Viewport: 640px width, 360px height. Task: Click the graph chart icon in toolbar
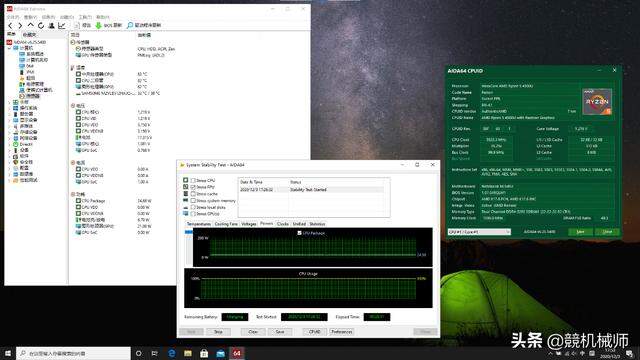pos(62,25)
